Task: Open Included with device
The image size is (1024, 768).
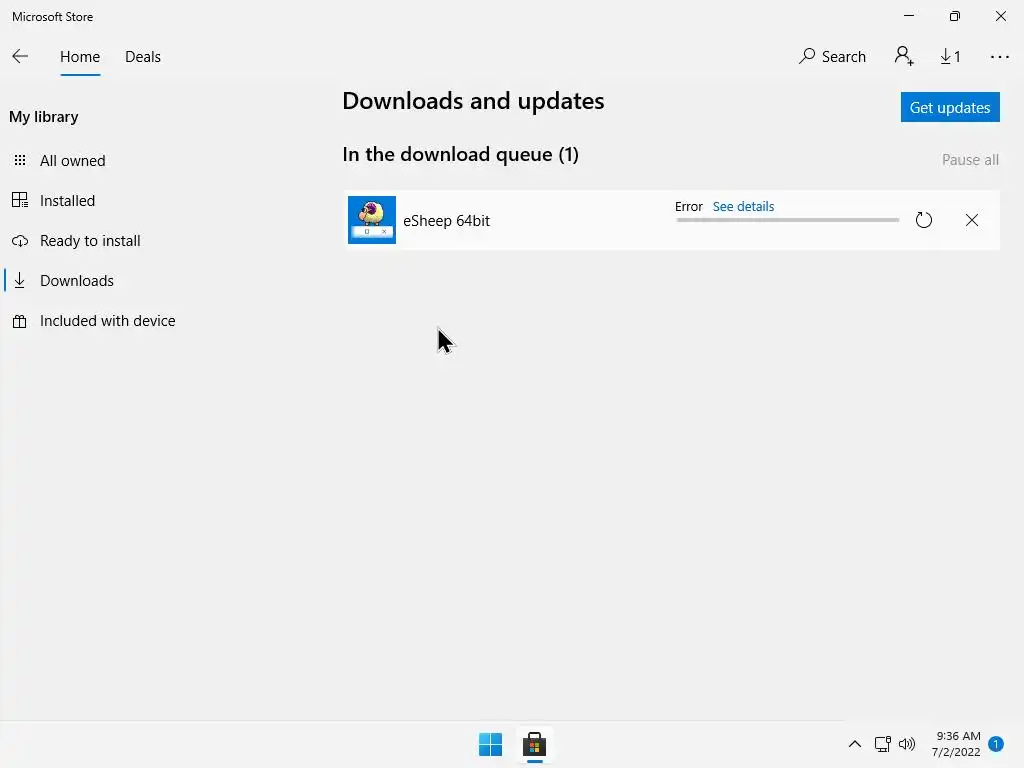Action: pyautogui.click(x=107, y=321)
